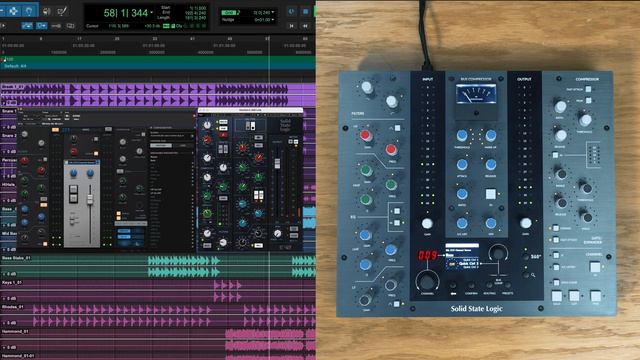Click the left blue knob in the gray compressor window
Image resolution: width=640 pixels, height=360 pixels.
click(x=73, y=173)
